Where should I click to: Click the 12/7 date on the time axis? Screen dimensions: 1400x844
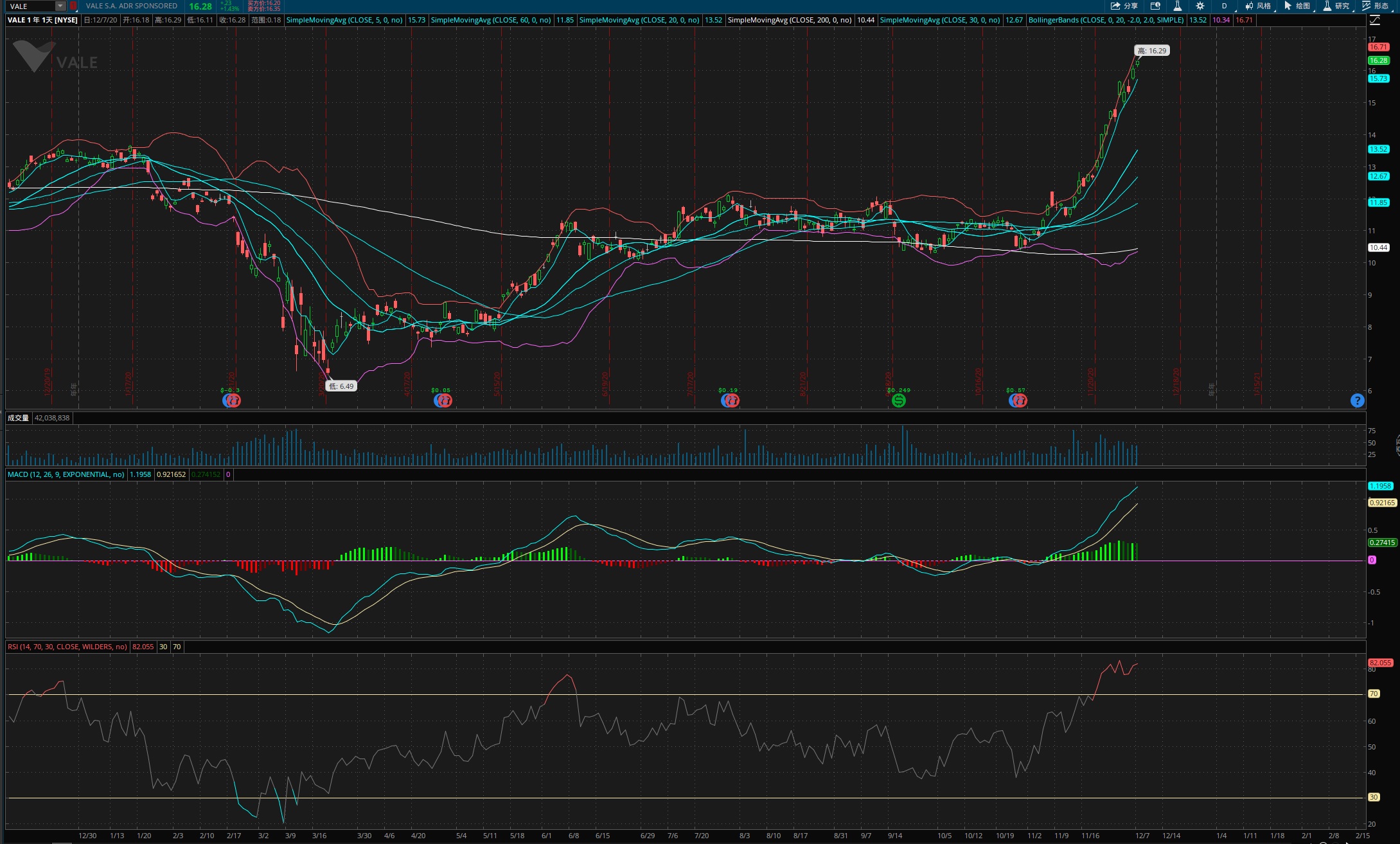pyautogui.click(x=1142, y=836)
